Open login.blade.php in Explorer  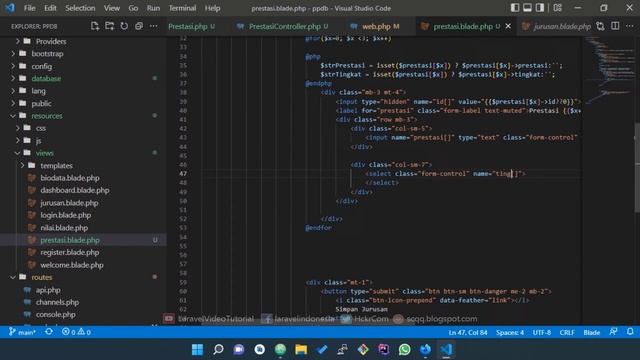coord(66,215)
